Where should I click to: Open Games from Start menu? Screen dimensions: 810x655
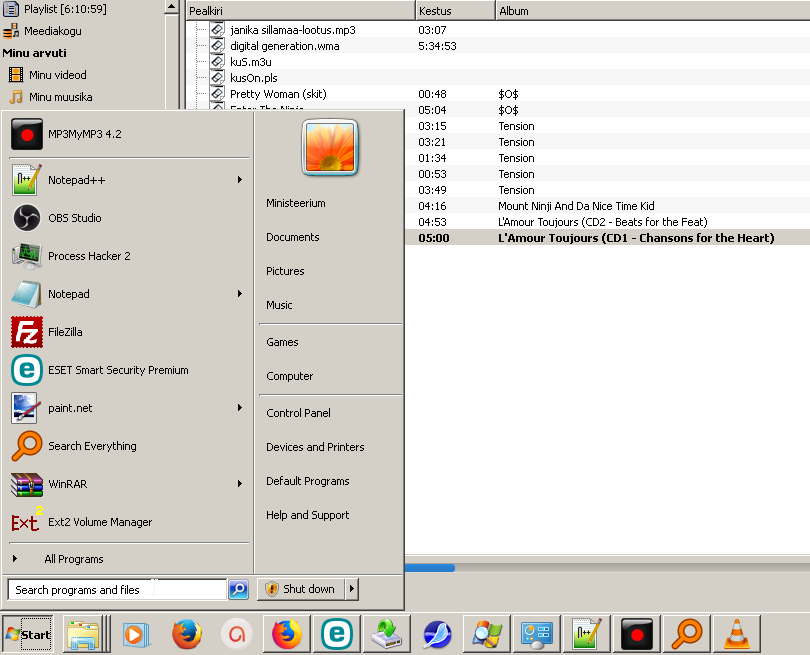pyautogui.click(x=283, y=342)
